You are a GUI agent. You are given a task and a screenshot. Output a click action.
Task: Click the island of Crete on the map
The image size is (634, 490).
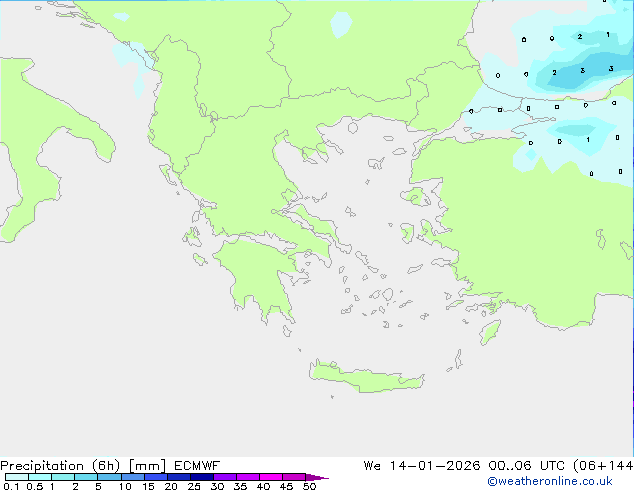[366, 378]
